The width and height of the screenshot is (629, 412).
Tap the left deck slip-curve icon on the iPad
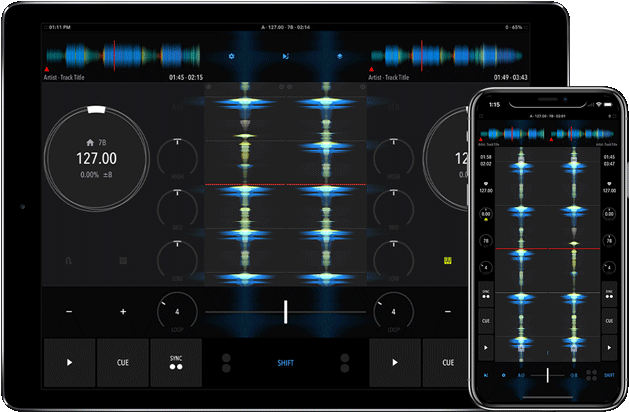coord(69,261)
